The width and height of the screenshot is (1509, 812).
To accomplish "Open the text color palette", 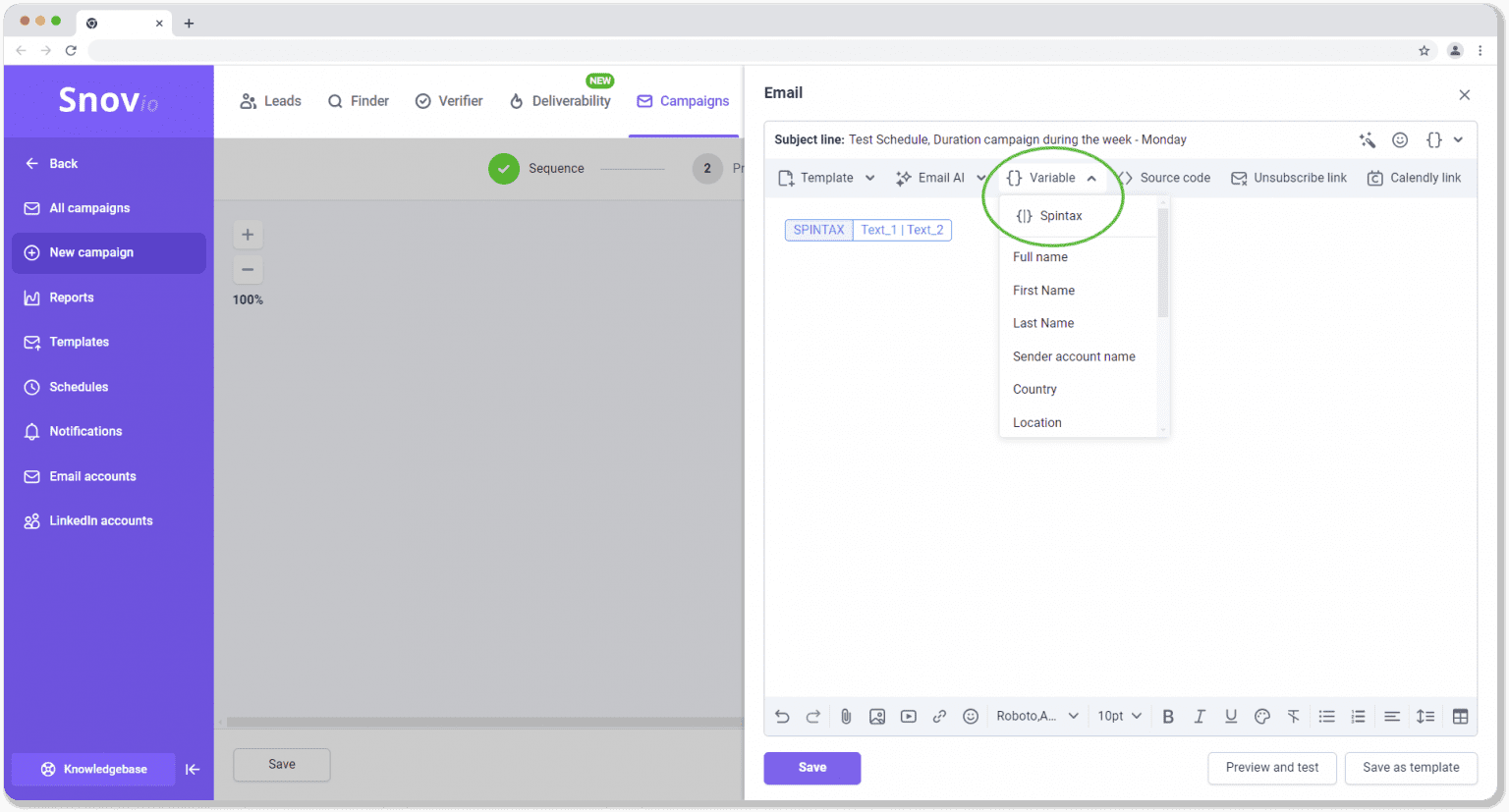I will click(1262, 717).
